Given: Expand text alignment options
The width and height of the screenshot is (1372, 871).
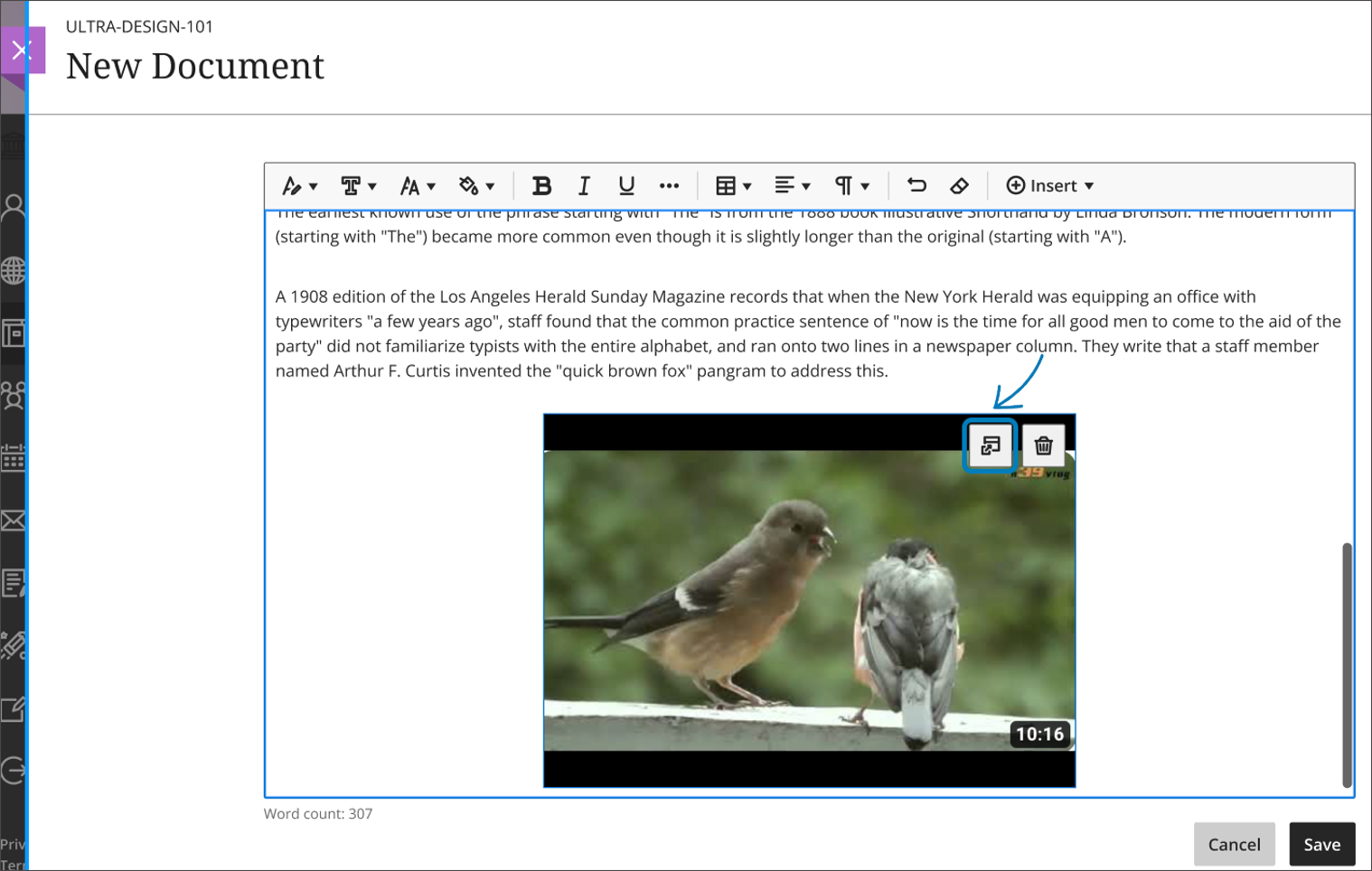Looking at the screenshot, I should coord(792,186).
